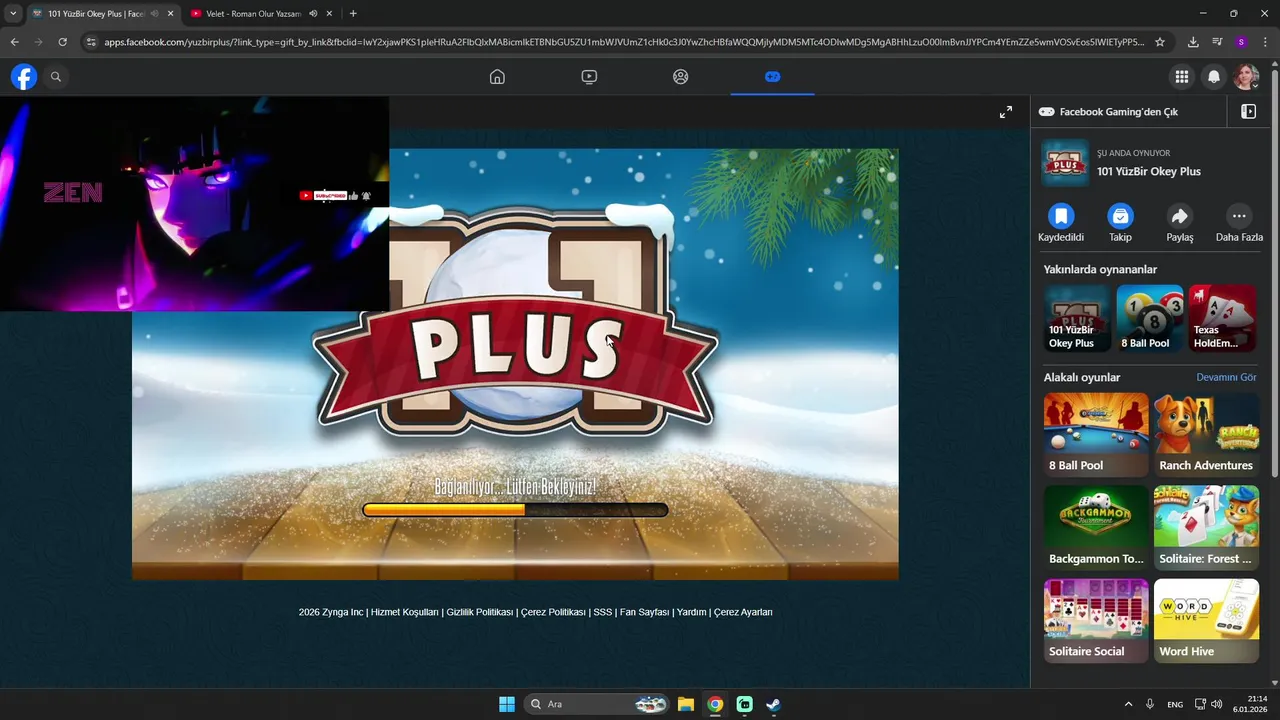1280x720 pixels.
Task: Open Steam from the taskbar
Action: 773,704
